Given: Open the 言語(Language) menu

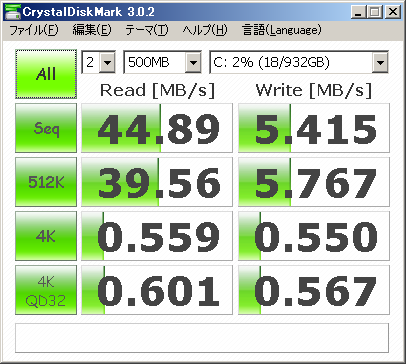Looking at the screenshot, I should tap(282, 30).
